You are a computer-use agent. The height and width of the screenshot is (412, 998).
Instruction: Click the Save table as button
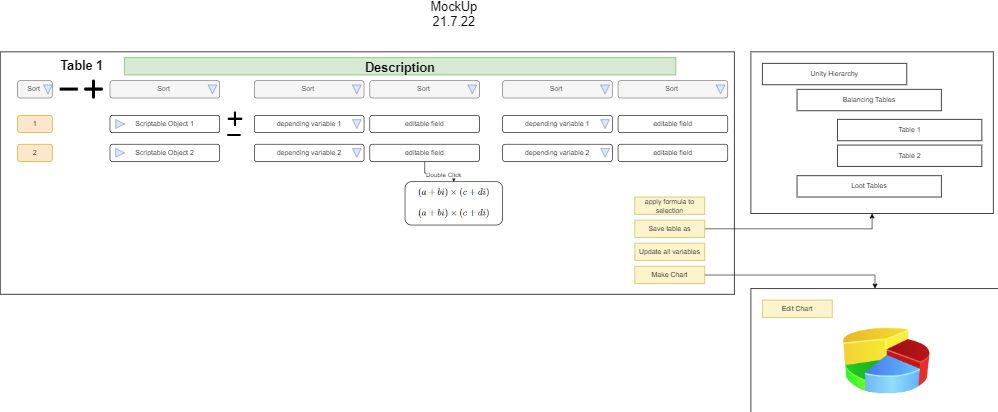[669, 229]
